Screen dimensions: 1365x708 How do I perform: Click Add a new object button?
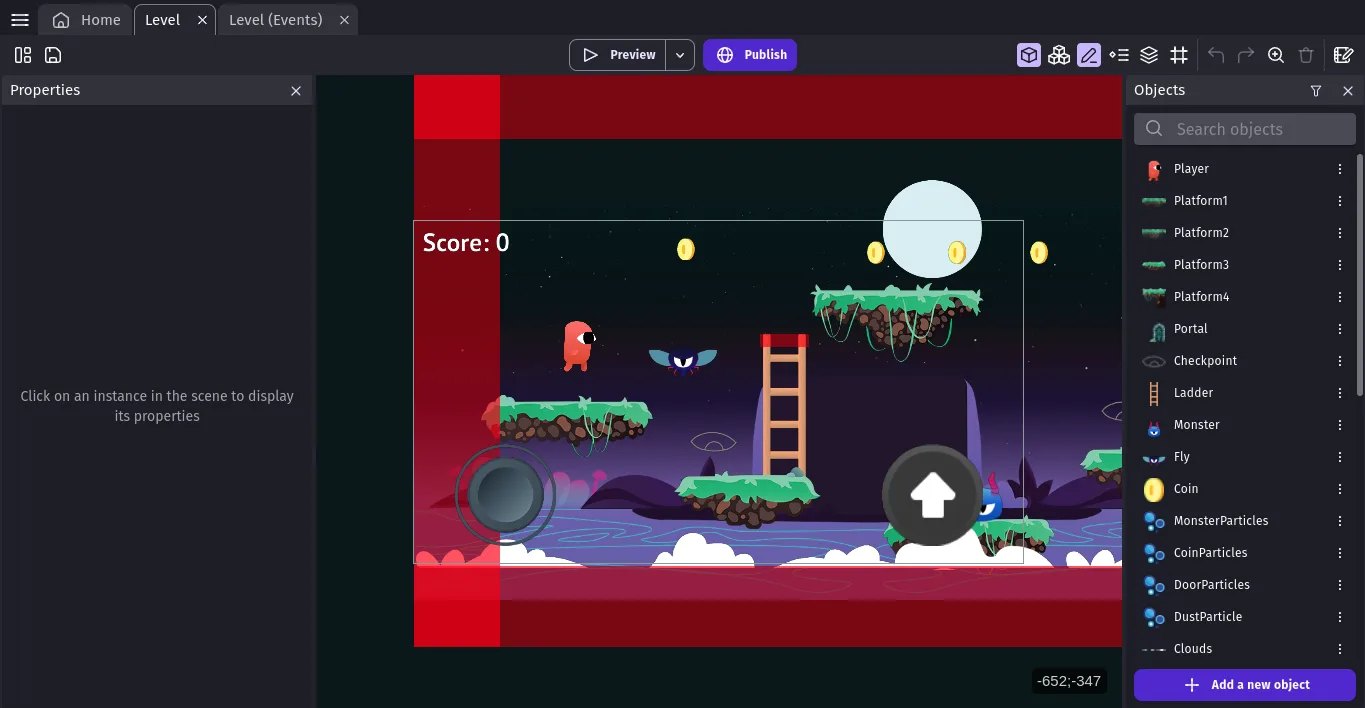tap(1245, 685)
